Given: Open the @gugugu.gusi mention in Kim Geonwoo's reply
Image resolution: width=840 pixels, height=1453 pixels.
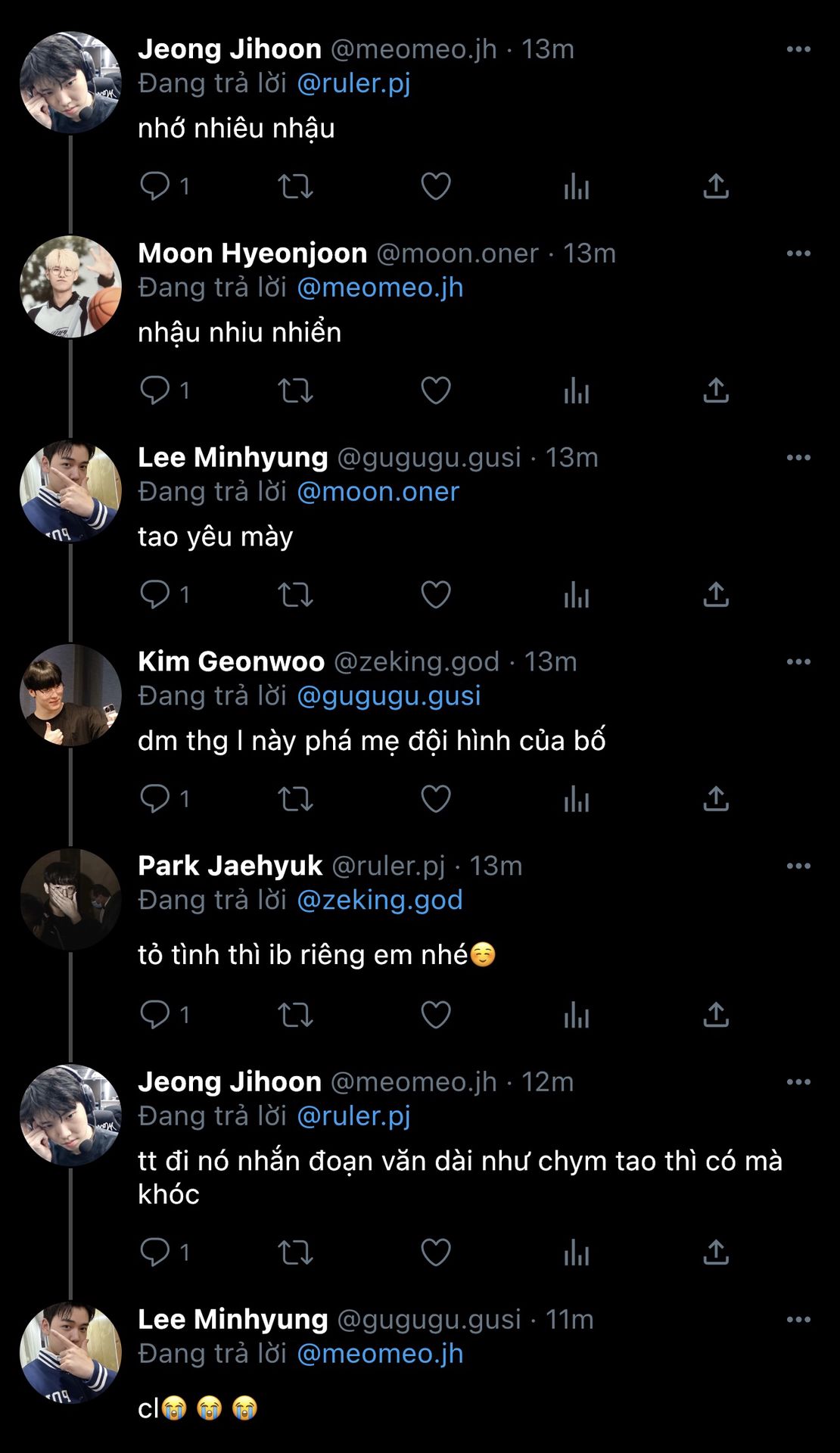Looking at the screenshot, I should [x=388, y=696].
